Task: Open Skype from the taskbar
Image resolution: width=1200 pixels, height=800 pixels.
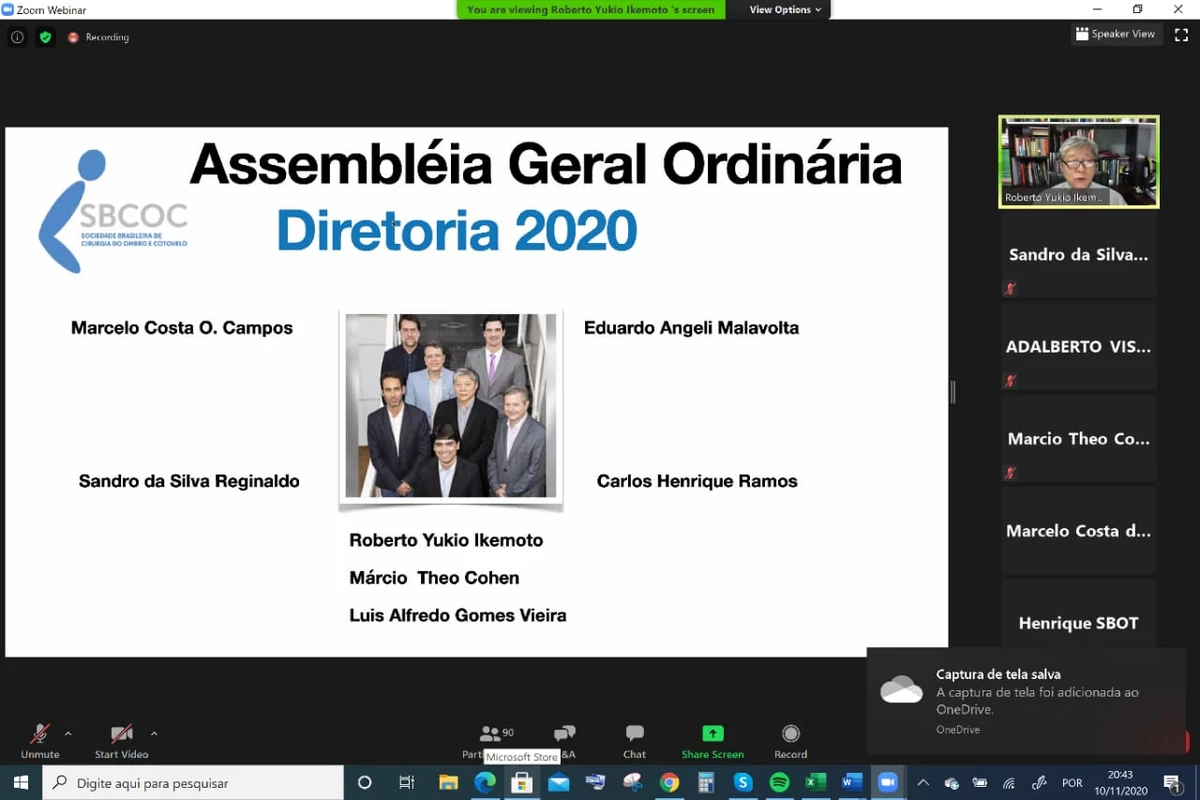Action: pos(743,783)
